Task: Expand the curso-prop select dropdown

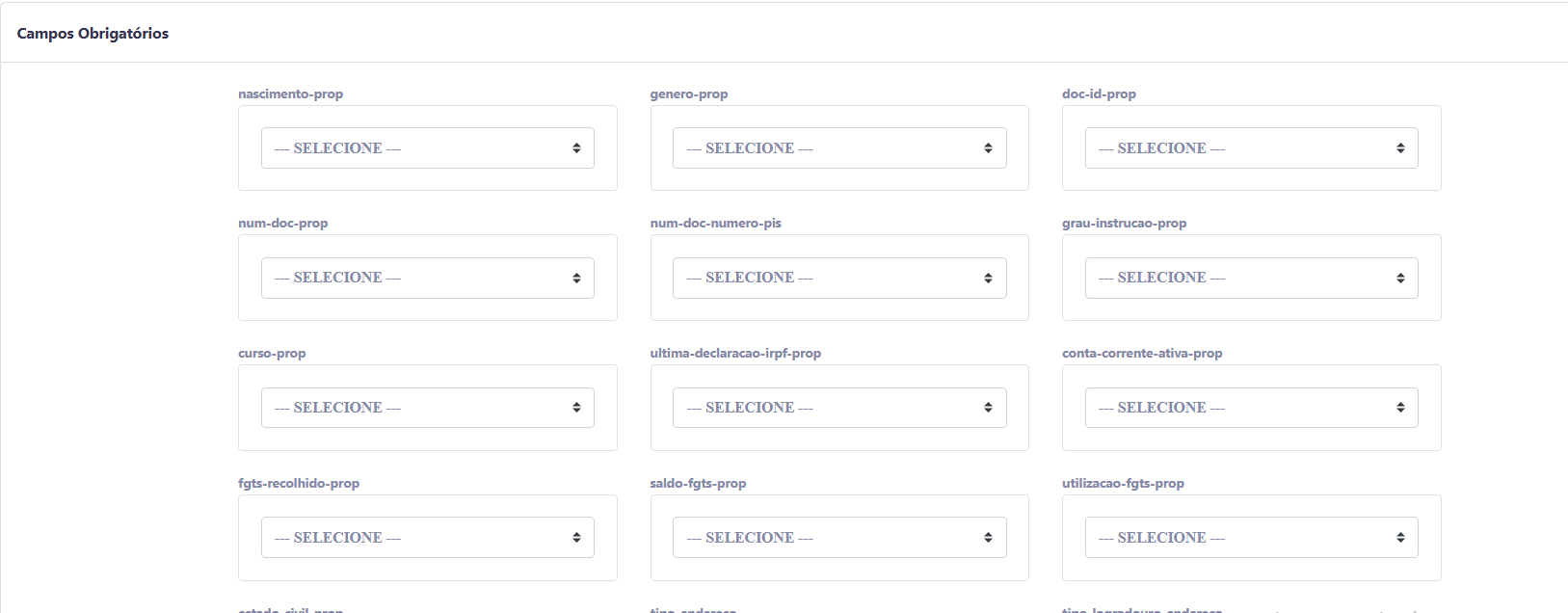Action: pyautogui.click(x=427, y=408)
